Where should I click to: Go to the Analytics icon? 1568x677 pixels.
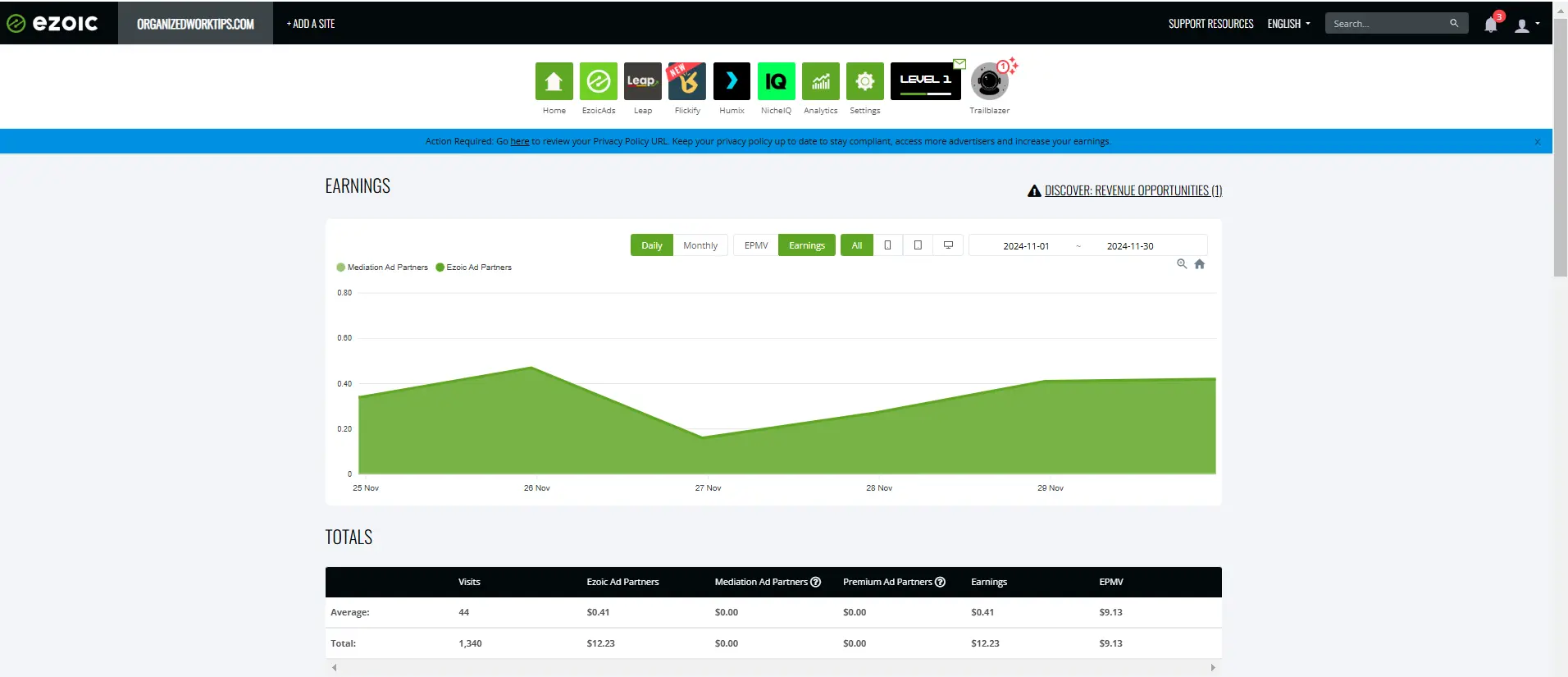(821, 81)
